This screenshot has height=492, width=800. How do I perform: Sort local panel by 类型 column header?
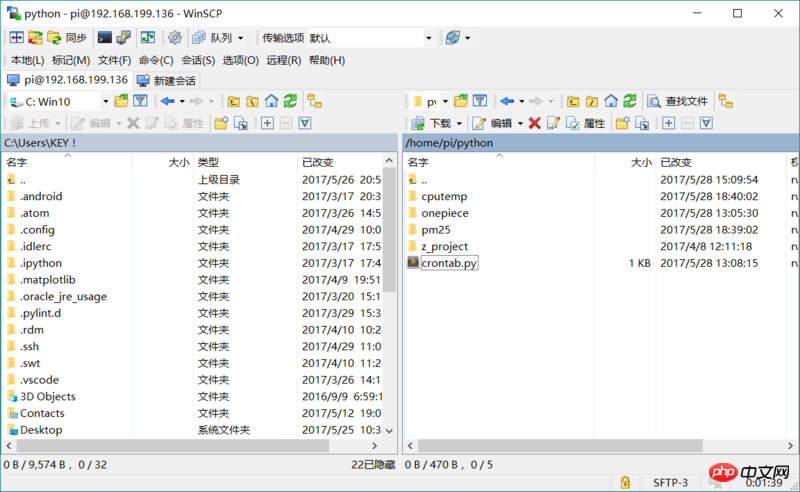pyautogui.click(x=245, y=162)
